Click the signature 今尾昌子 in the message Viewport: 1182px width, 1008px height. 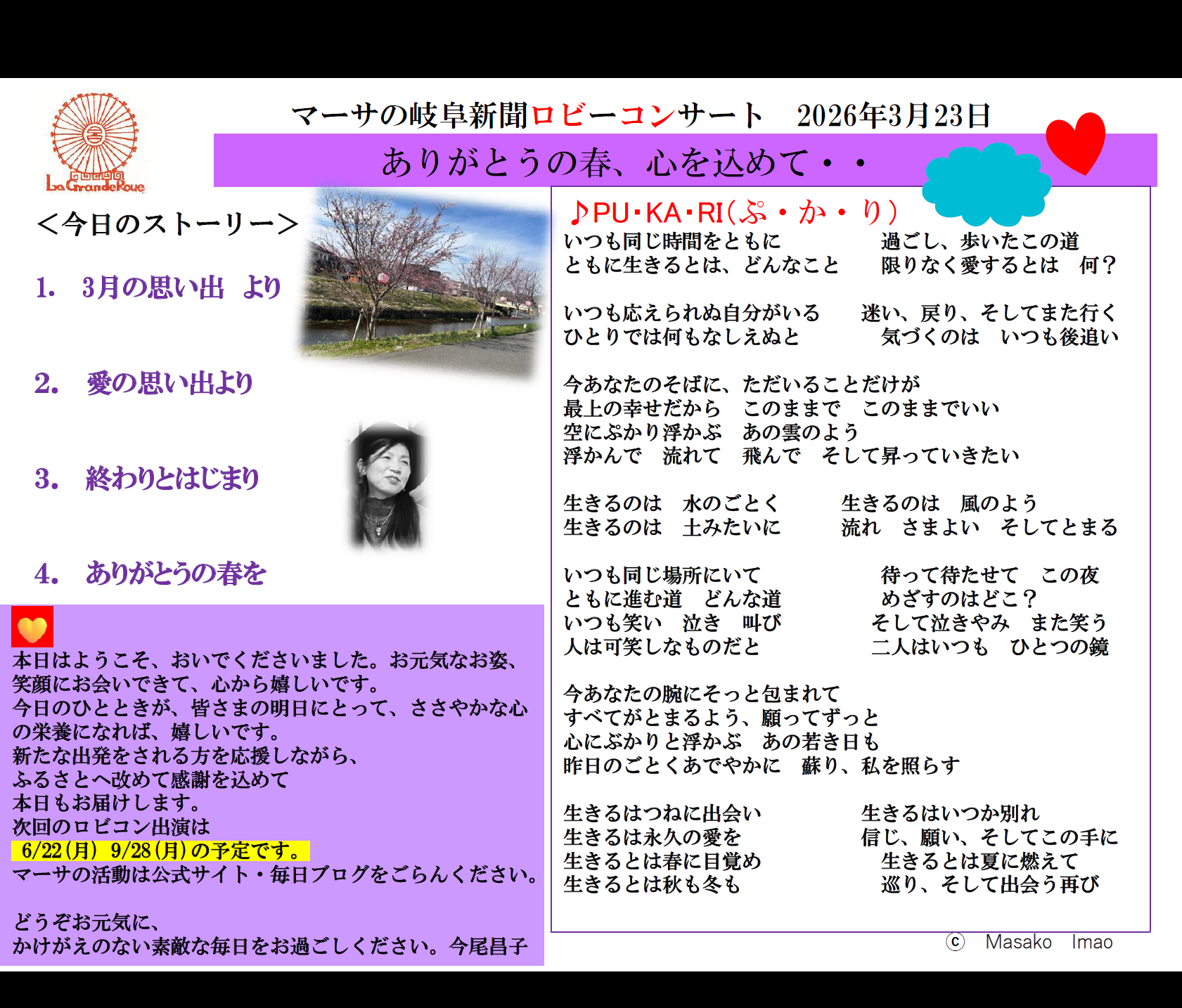coord(488,946)
